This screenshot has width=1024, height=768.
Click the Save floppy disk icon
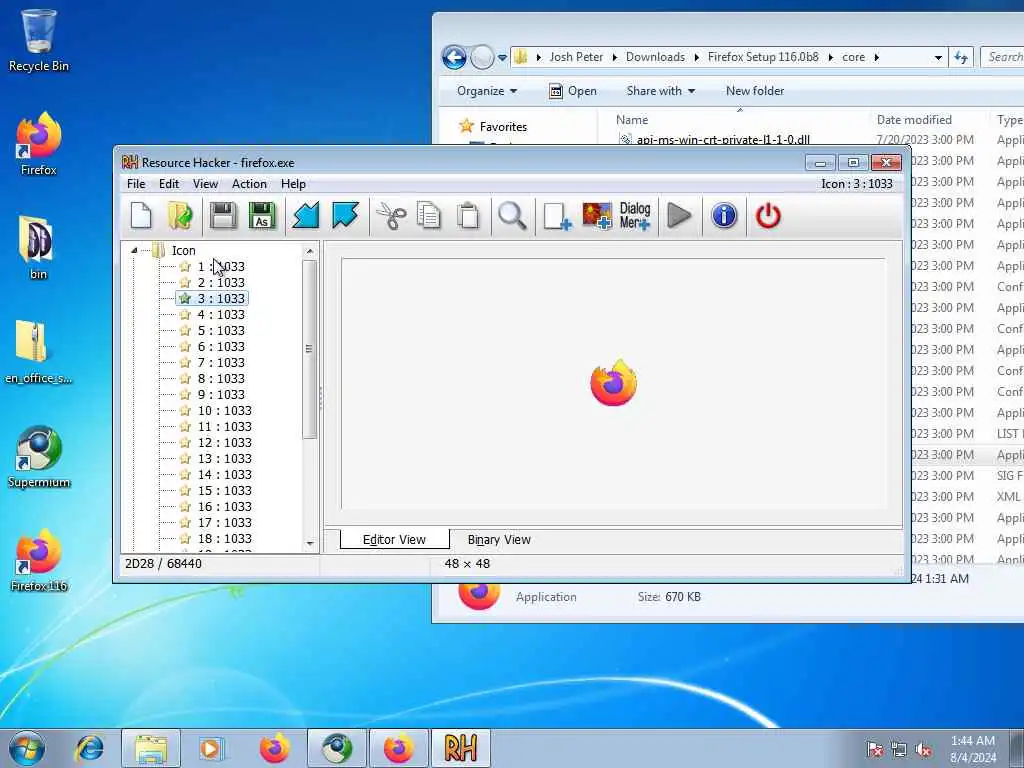coord(223,216)
